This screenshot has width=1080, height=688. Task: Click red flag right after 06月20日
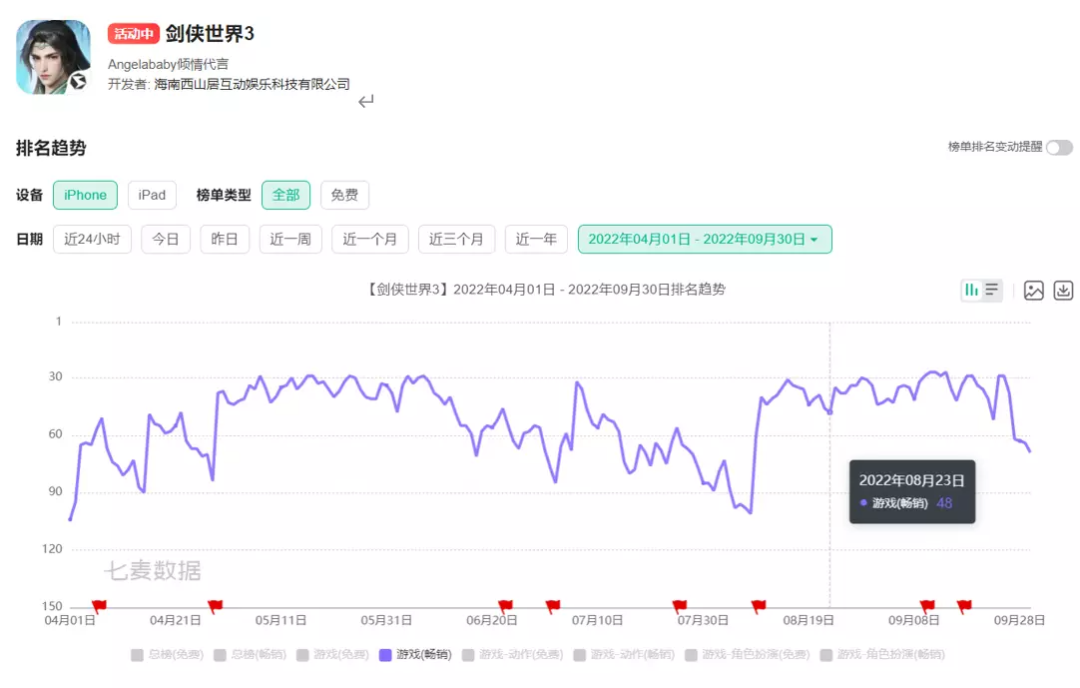[505, 606]
